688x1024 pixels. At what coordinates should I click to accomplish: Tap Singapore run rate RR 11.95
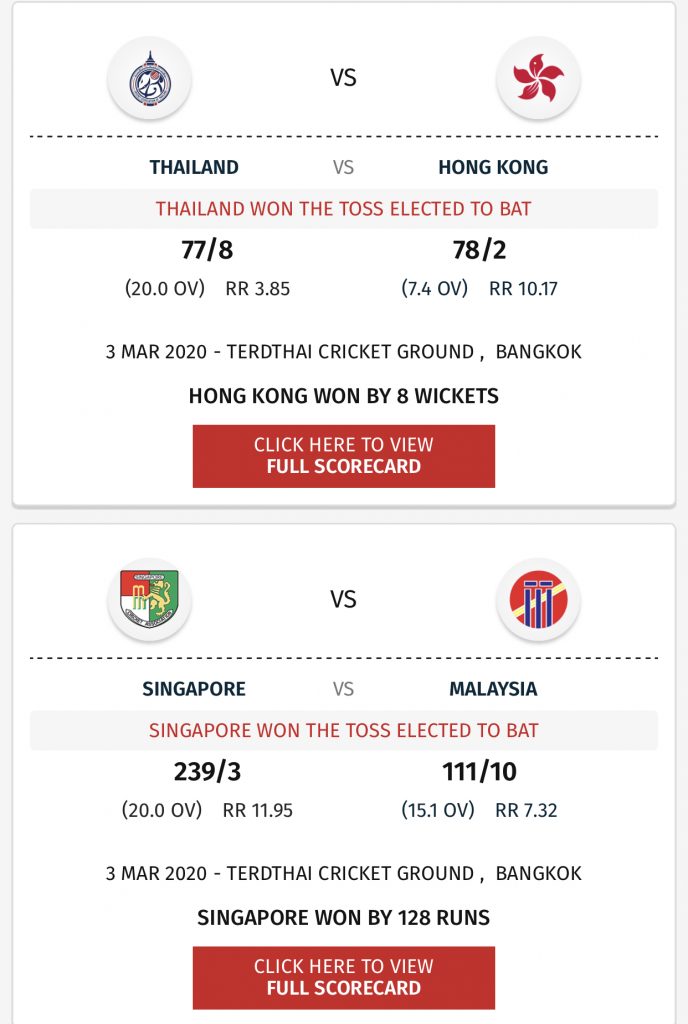pos(258,810)
